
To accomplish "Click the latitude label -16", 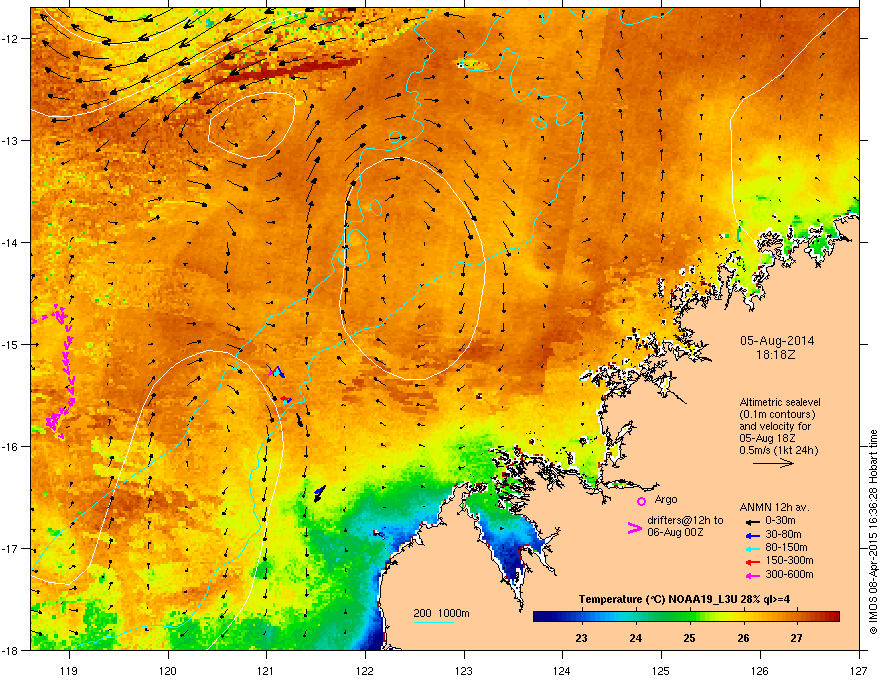I will click(x=11, y=447).
